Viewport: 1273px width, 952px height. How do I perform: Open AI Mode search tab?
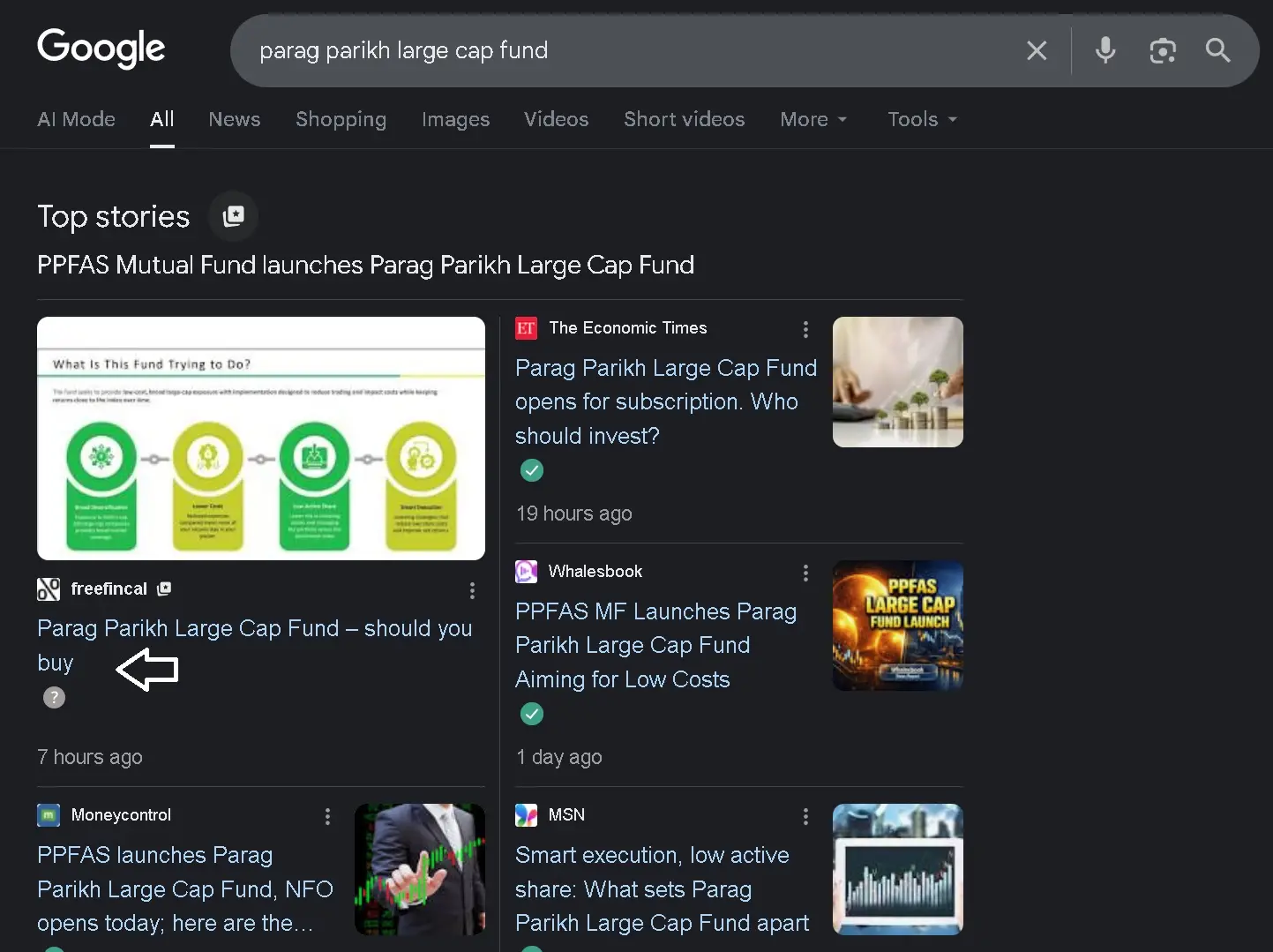tap(77, 119)
